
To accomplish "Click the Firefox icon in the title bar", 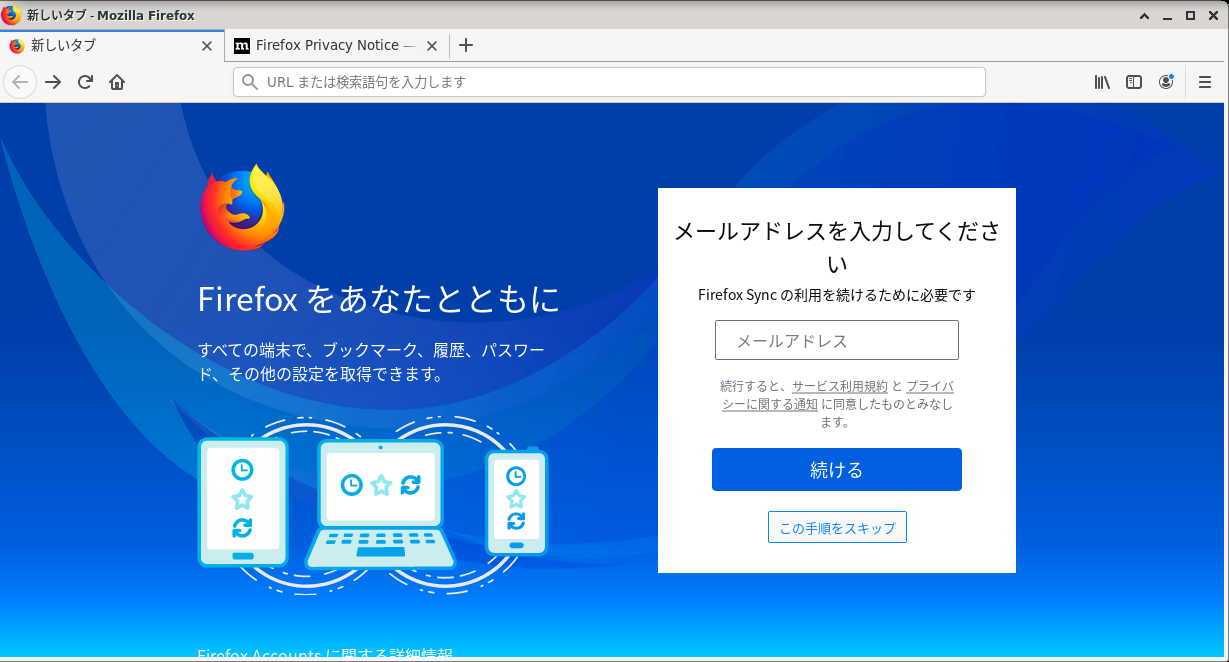I will [12, 15].
